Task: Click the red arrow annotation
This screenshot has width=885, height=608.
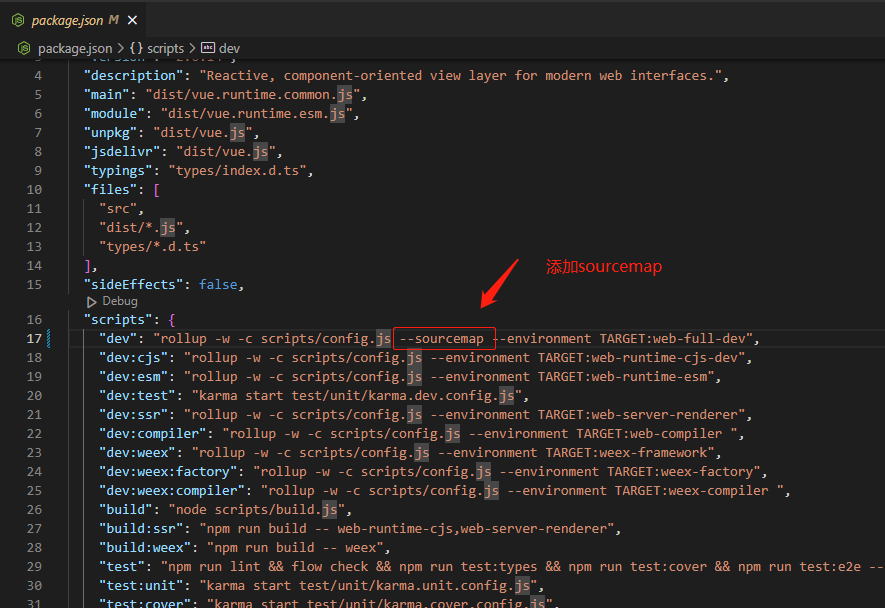Action: point(500,283)
